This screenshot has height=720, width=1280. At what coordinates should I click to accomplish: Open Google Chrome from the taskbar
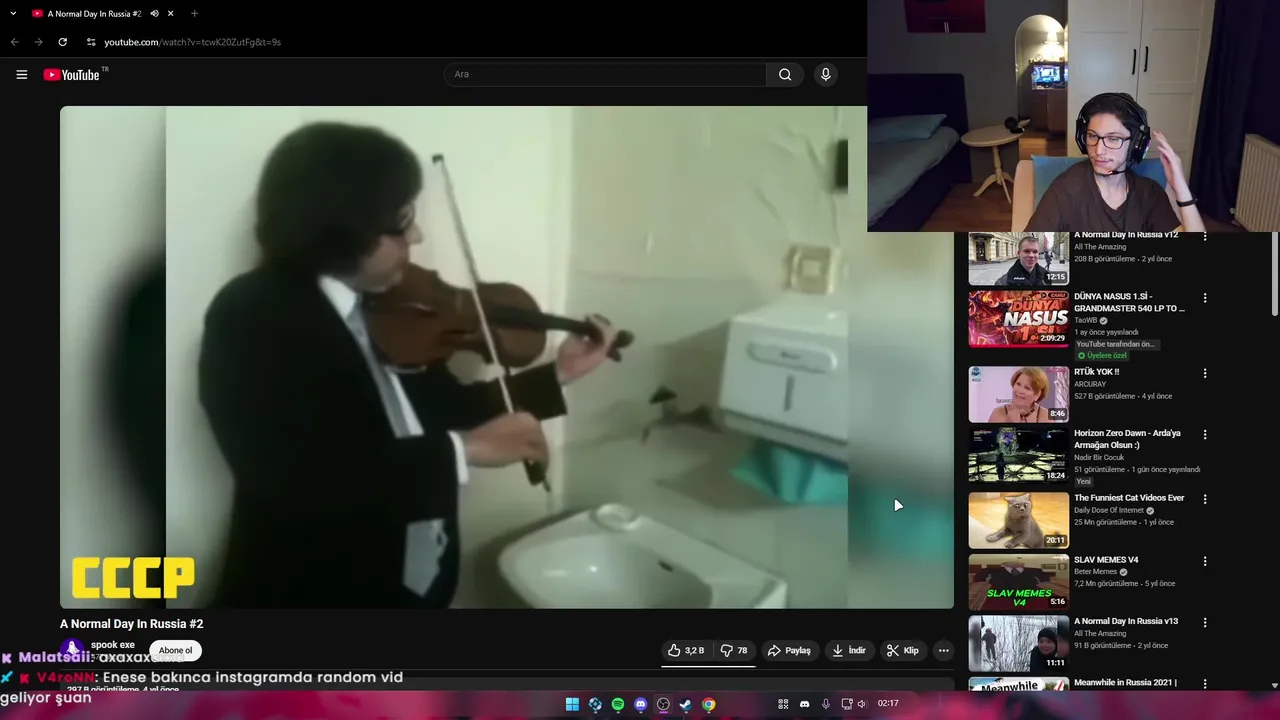pyautogui.click(x=708, y=704)
